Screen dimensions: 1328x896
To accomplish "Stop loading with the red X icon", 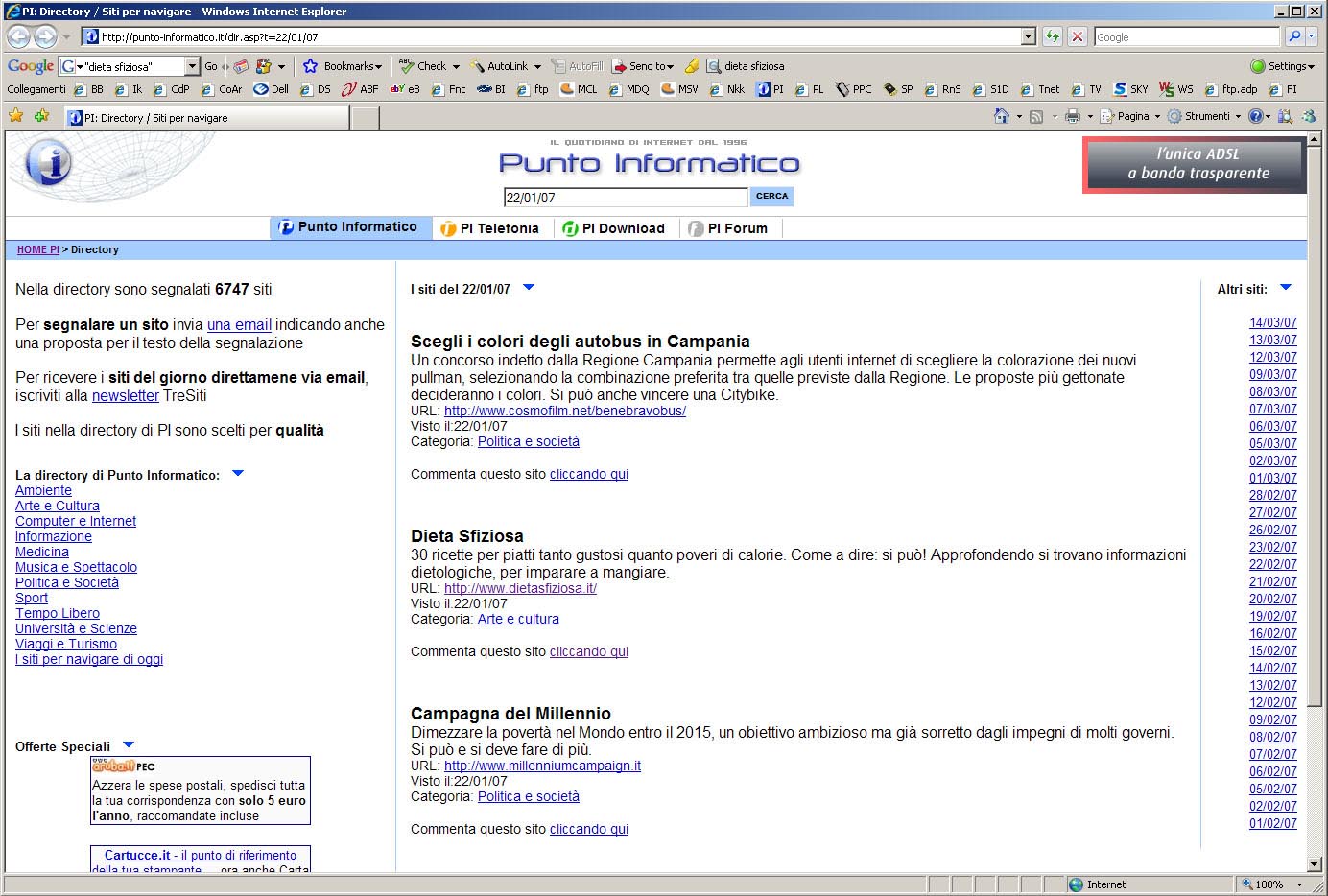I will click(x=1078, y=37).
